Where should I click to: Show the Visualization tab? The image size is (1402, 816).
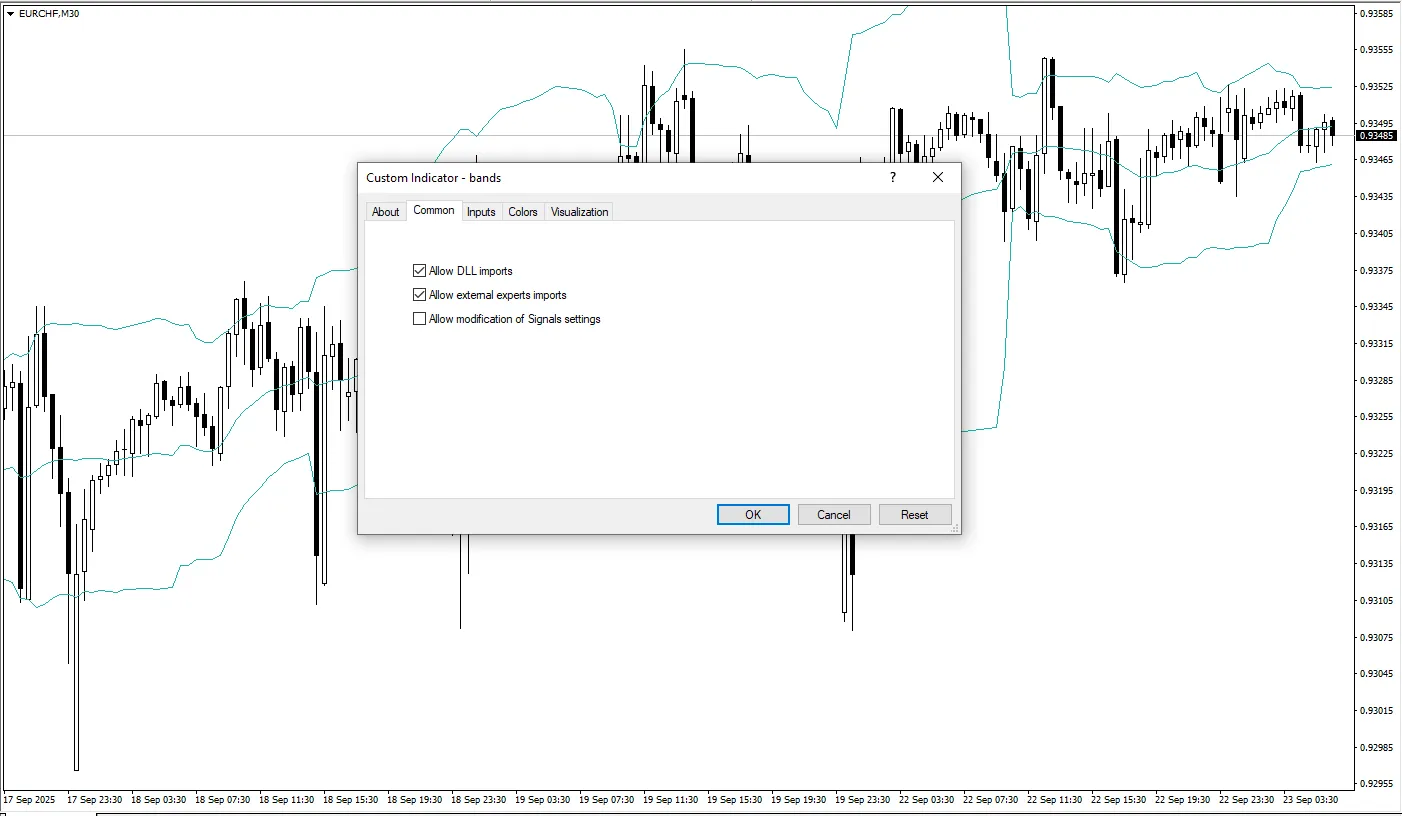(579, 212)
